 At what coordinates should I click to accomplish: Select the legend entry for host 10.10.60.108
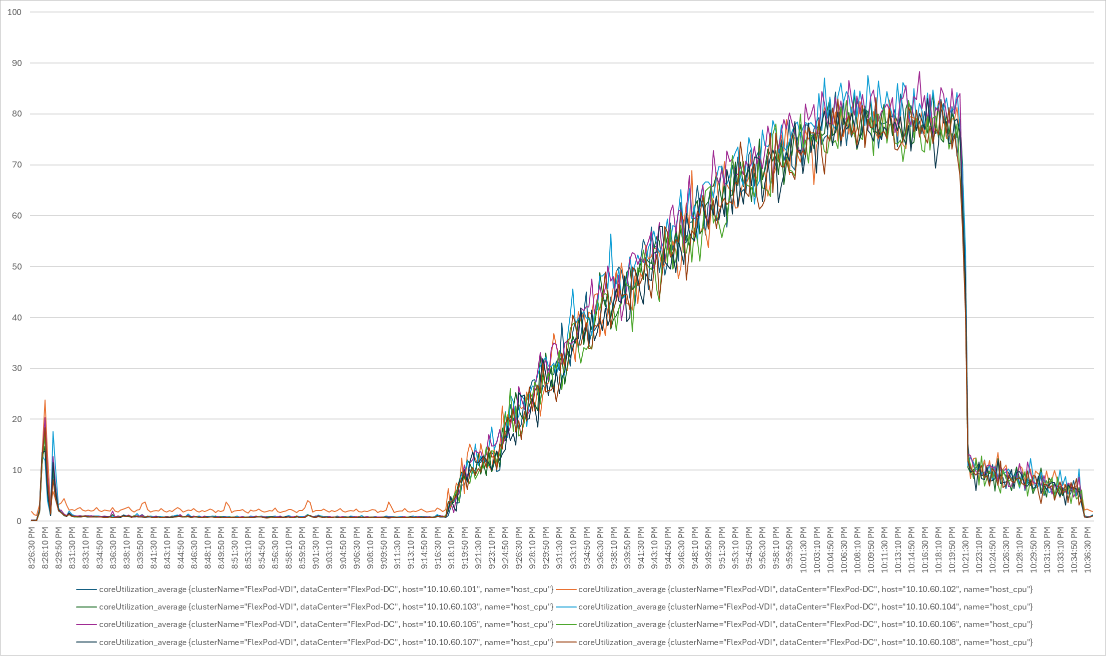tap(794, 642)
